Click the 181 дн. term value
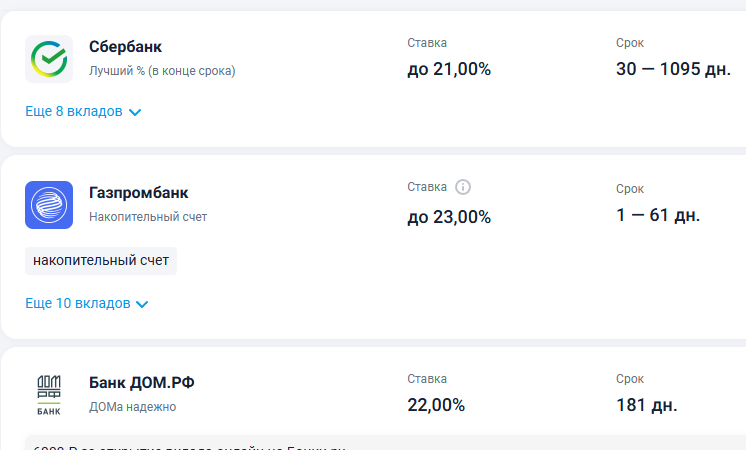This screenshot has width=746, height=450. pos(646,405)
